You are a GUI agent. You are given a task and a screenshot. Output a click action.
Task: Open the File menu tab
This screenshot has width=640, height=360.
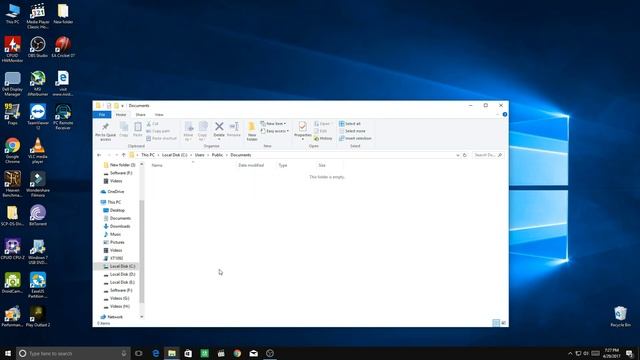[x=102, y=115]
